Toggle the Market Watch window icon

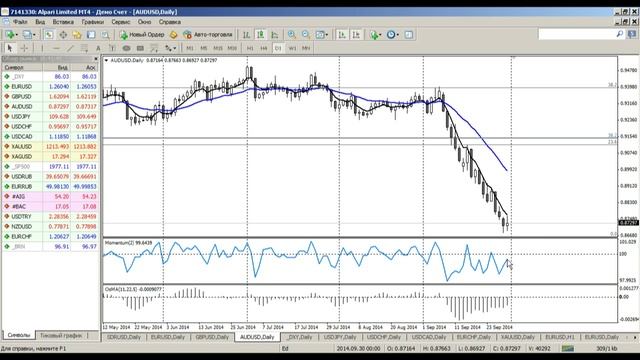click(49, 35)
